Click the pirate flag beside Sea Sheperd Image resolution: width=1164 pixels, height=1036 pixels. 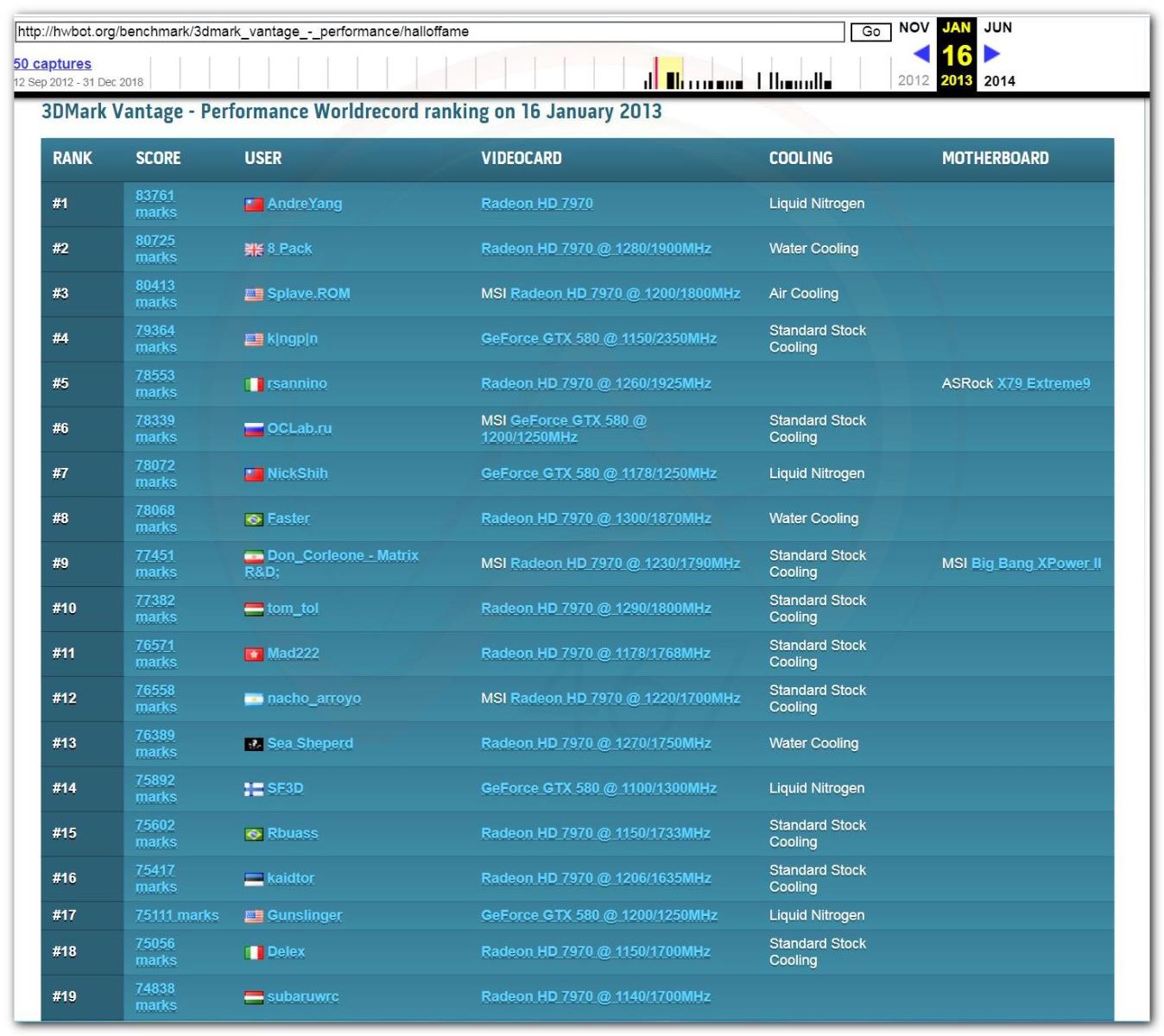253,744
